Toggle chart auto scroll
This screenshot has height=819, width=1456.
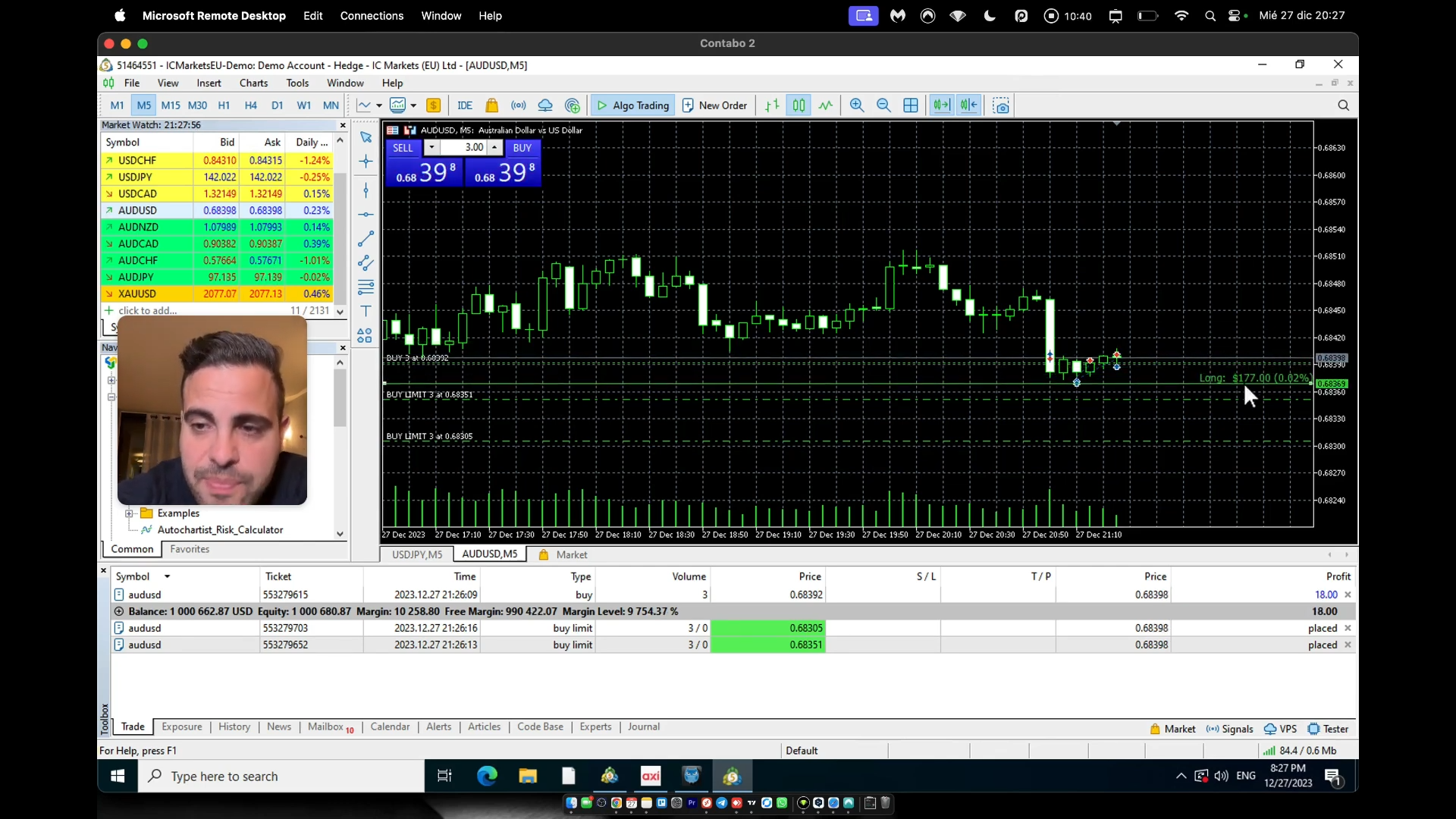tap(941, 105)
